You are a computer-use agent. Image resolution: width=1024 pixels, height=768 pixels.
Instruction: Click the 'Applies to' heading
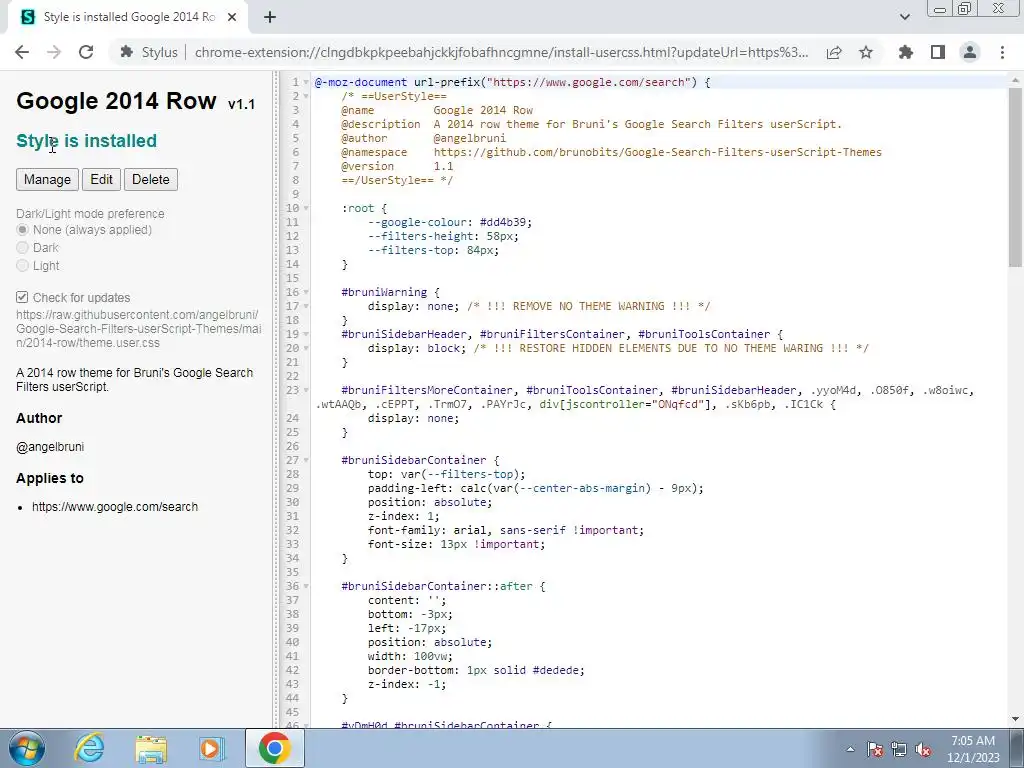pos(50,478)
